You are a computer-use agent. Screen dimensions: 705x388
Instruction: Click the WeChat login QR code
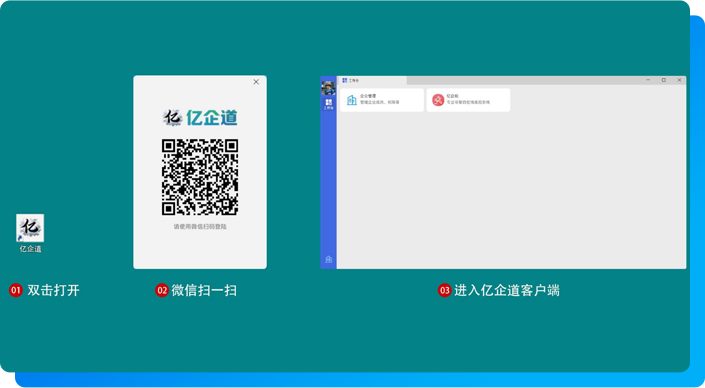coord(200,177)
